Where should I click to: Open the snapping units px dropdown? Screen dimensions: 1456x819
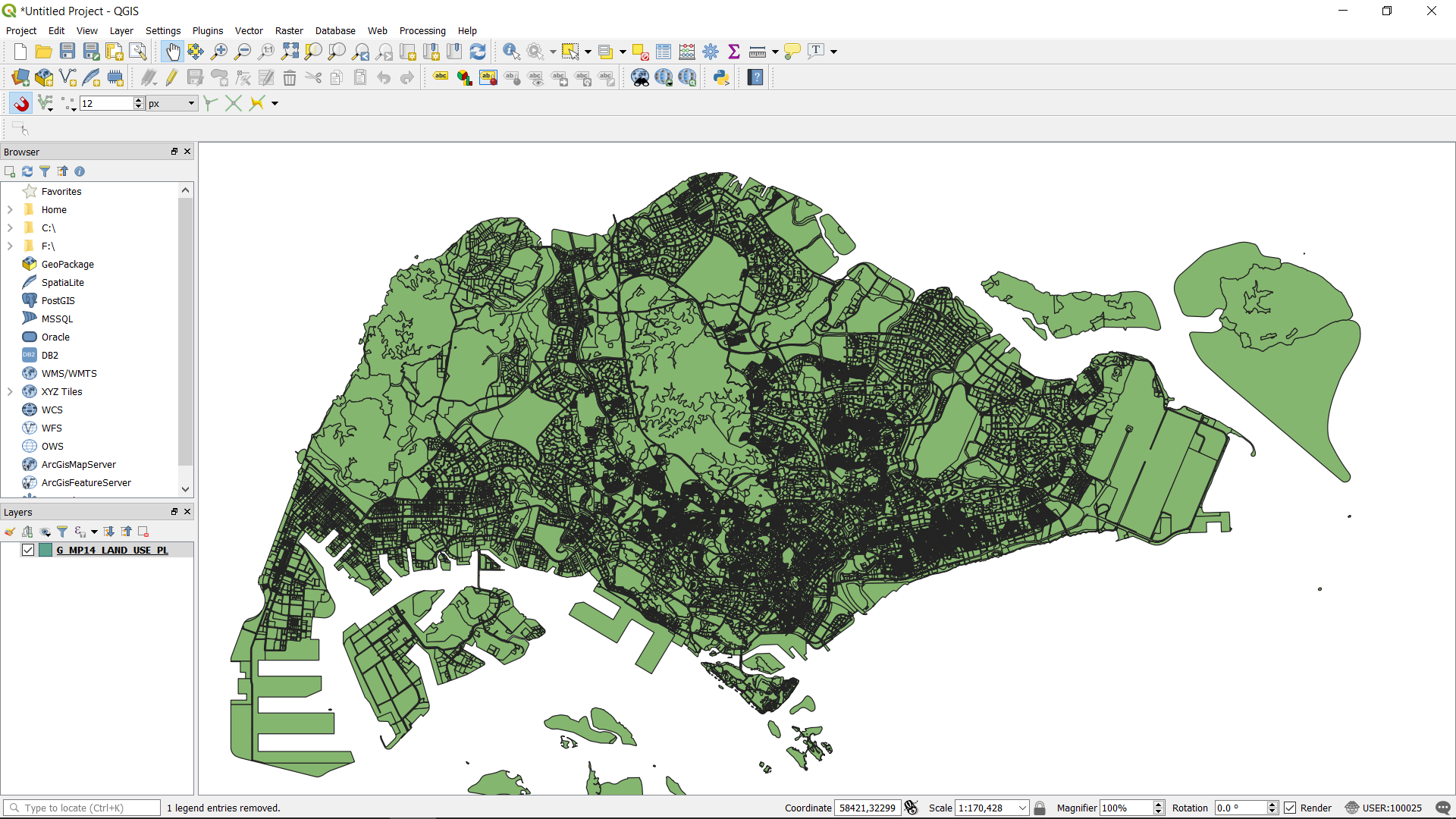(x=171, y=103)
